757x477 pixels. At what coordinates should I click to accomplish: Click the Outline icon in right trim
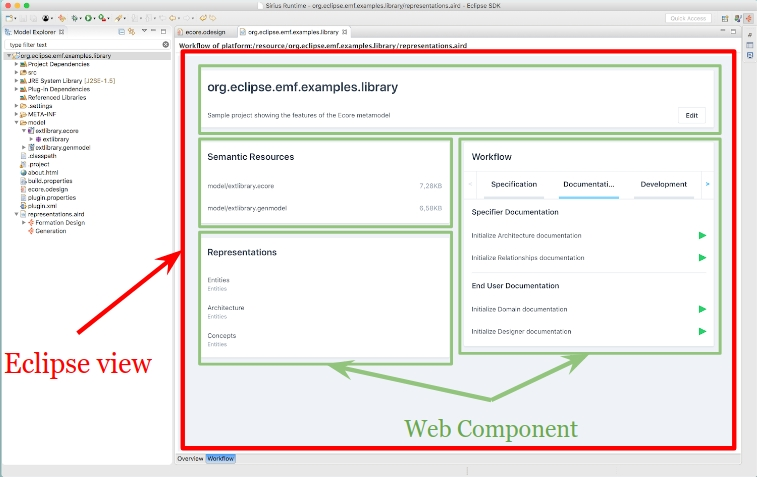pos(750,35)
